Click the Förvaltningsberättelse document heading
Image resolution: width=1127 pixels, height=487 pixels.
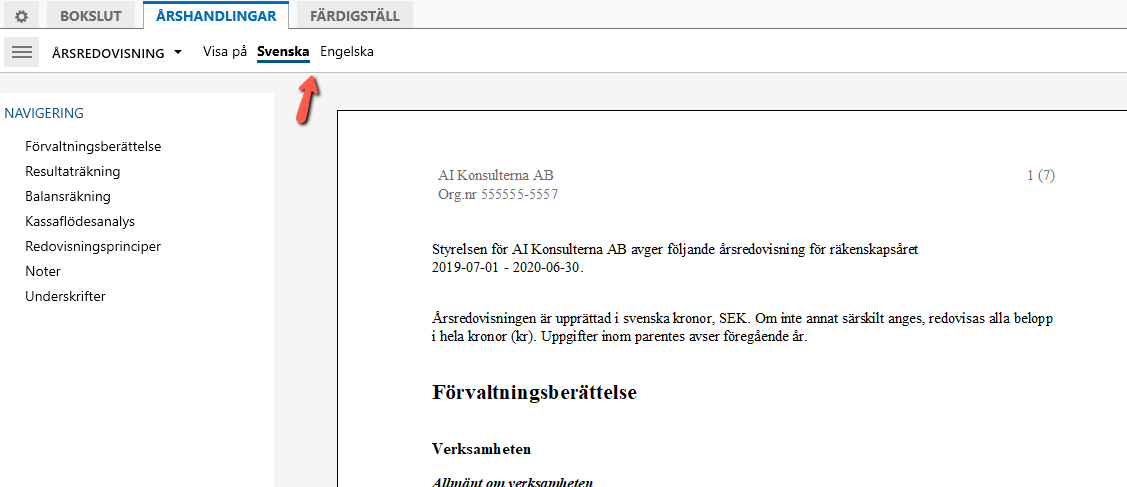point(535,393)
